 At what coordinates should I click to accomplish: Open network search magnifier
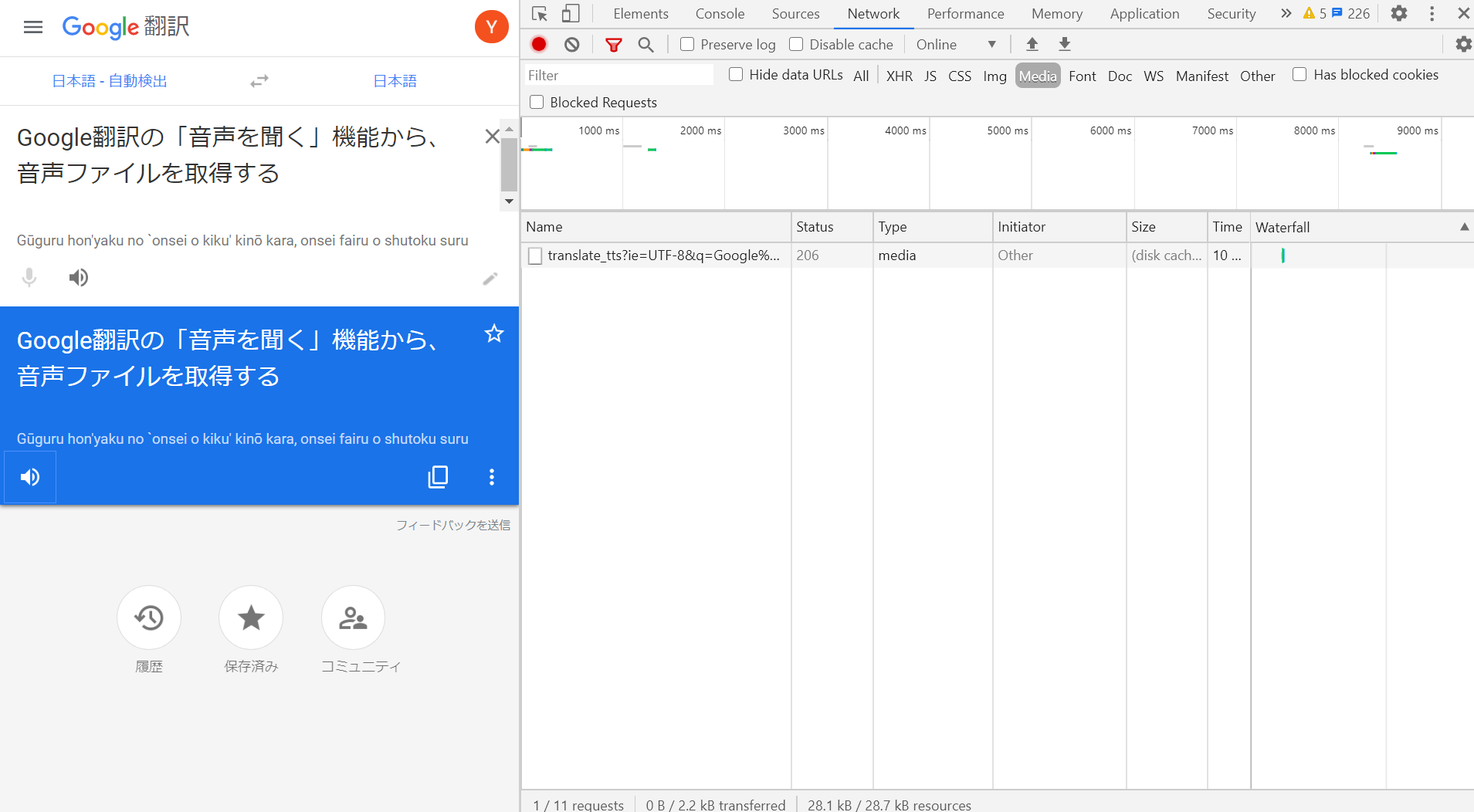coord(646,45)
